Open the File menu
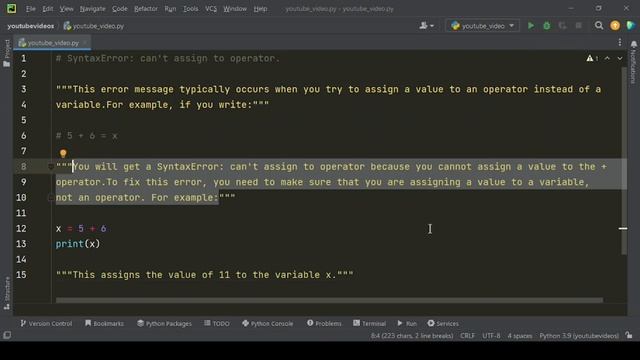 pyautogui.click(x=31, y=9)
